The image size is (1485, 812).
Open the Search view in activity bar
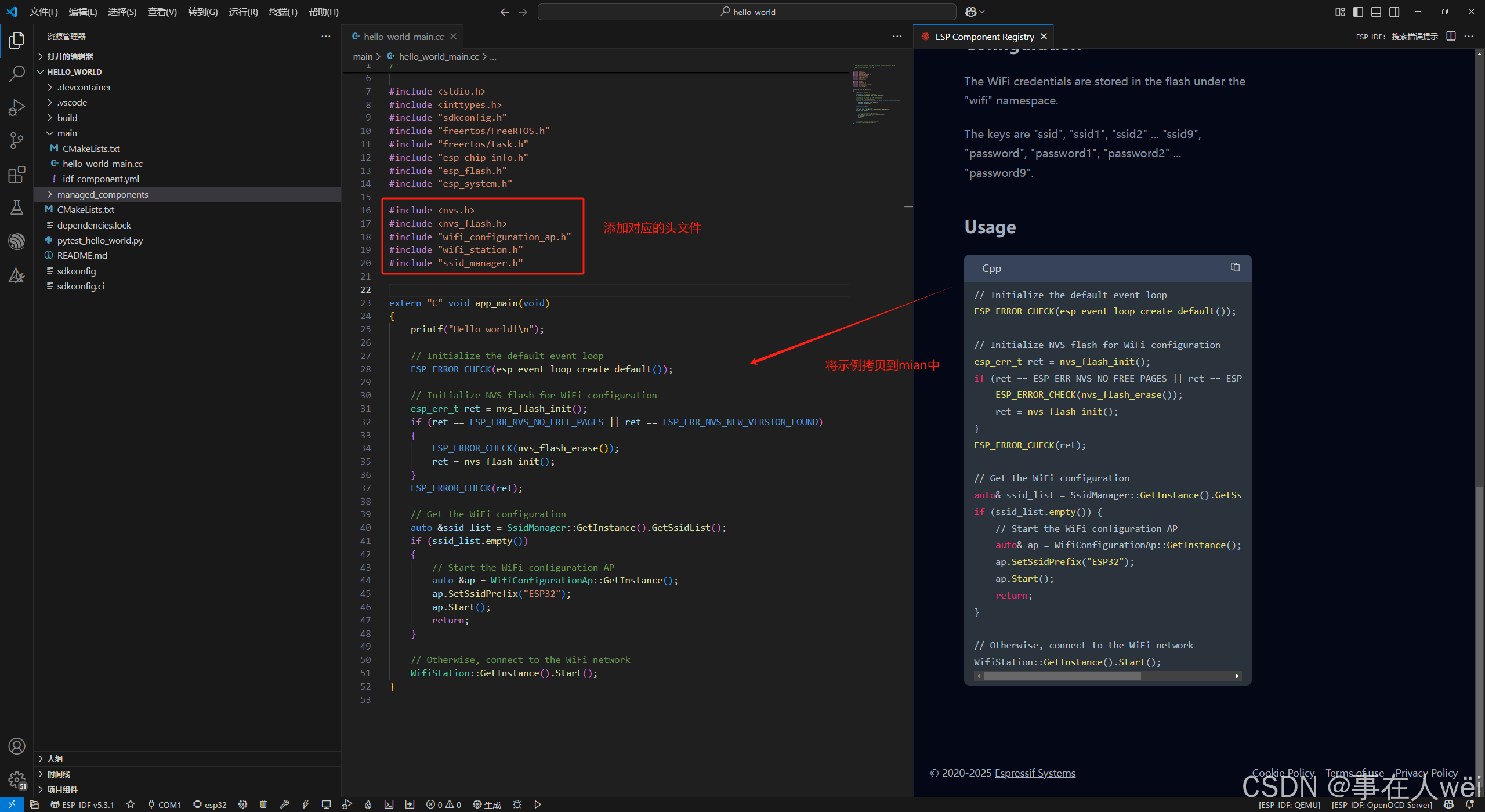pos(17,74)
